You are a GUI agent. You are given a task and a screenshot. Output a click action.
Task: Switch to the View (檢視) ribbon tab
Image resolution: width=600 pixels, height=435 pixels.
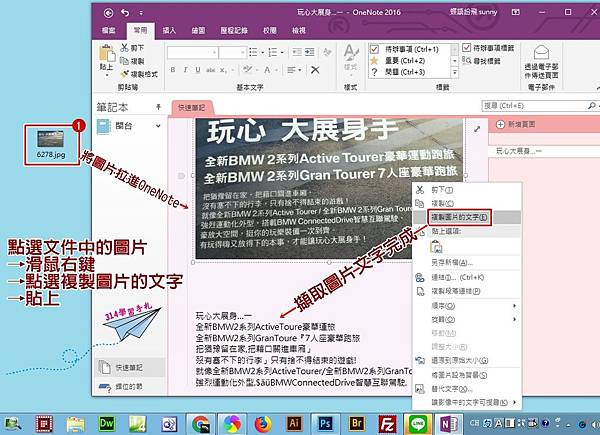click(x=299, y=30)
